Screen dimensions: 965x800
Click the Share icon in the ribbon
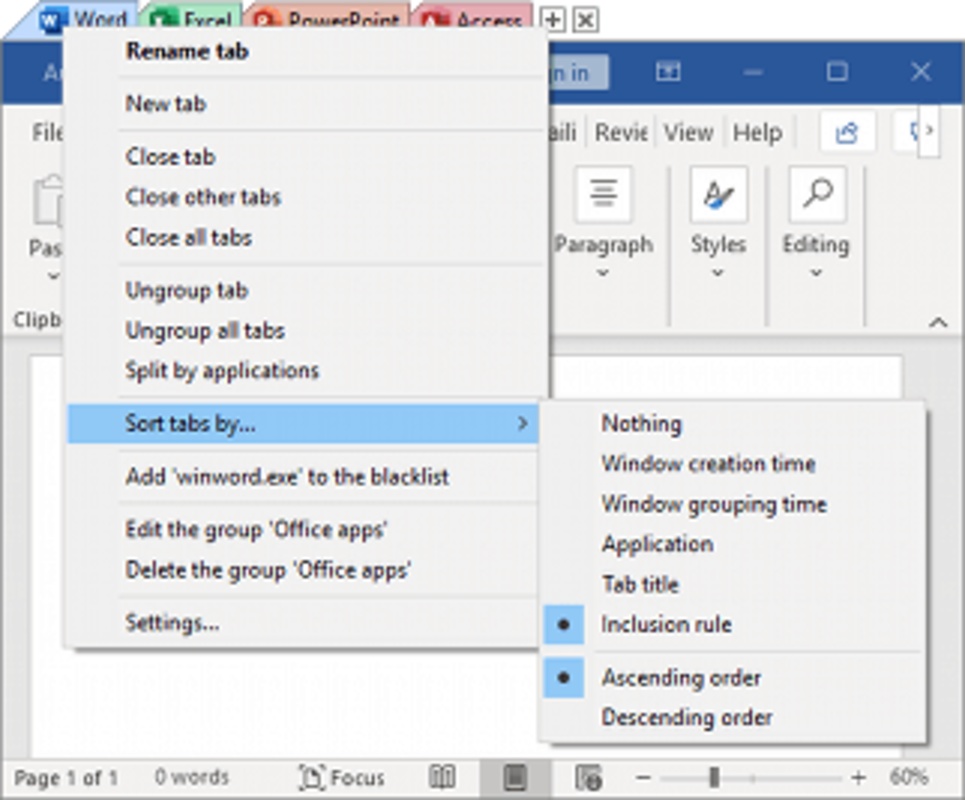pyautogui.click(x=847, y=132)
